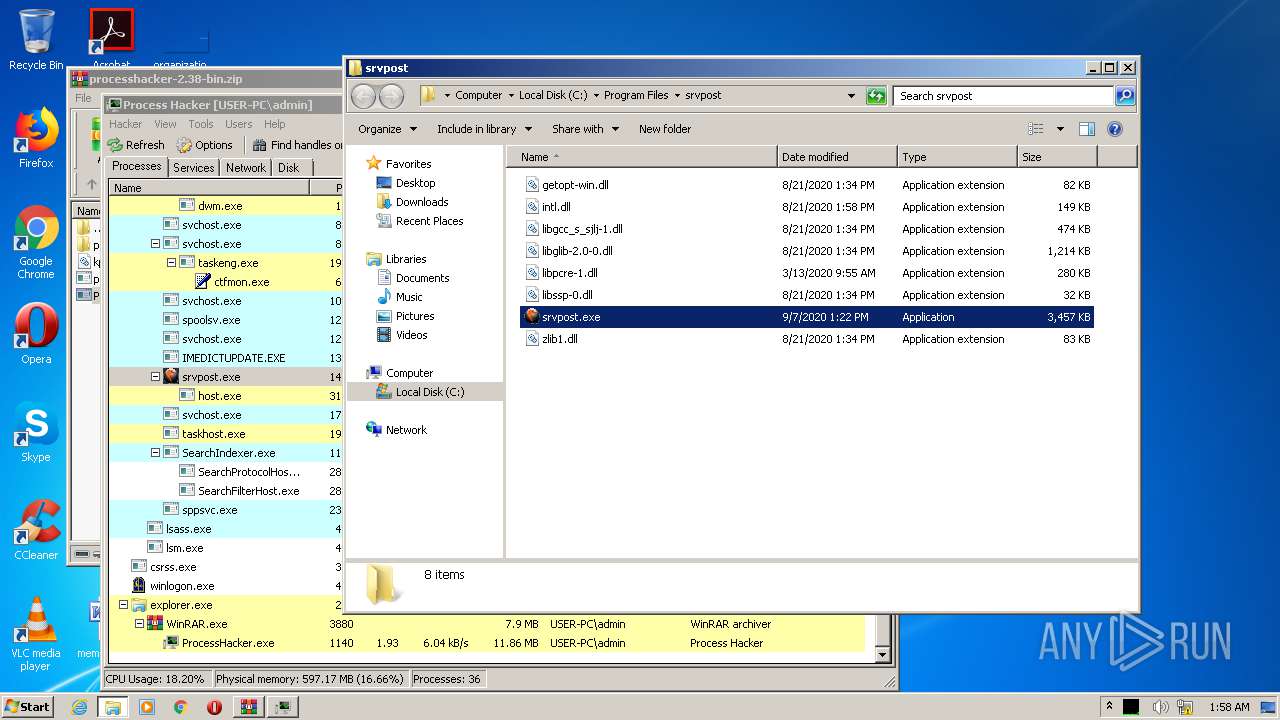Switch to the Services tab
Screen dimensions: 1280x720
pos(193,168)
